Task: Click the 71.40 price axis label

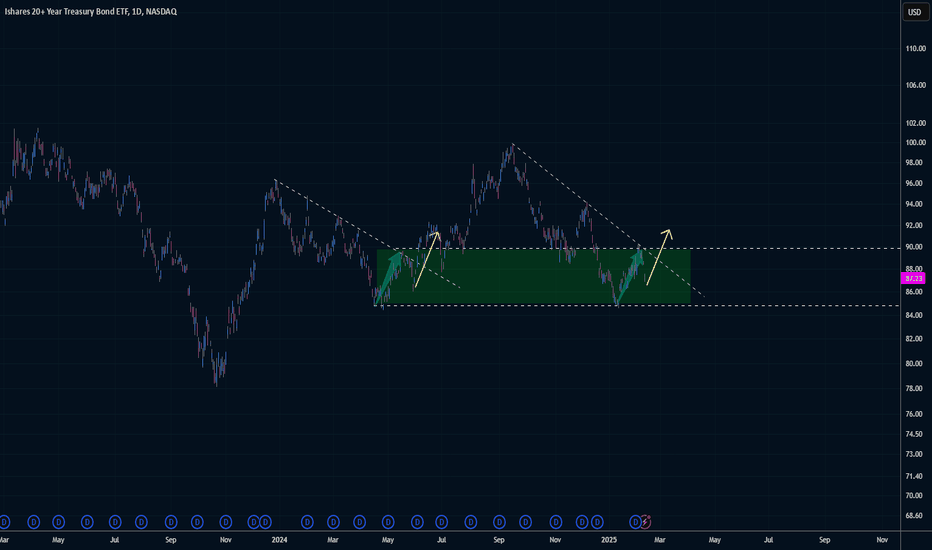Action: click(915, 476)
